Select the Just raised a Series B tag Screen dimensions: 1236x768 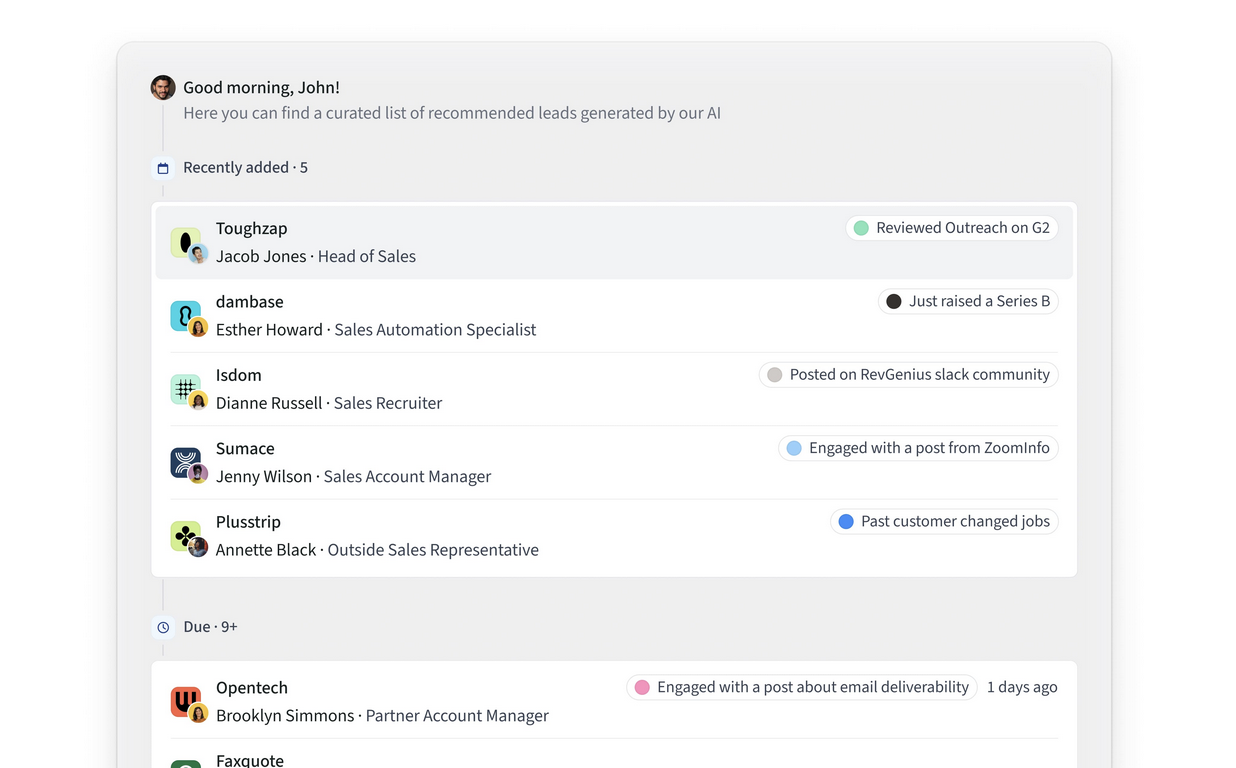click(x=967, y=301)
